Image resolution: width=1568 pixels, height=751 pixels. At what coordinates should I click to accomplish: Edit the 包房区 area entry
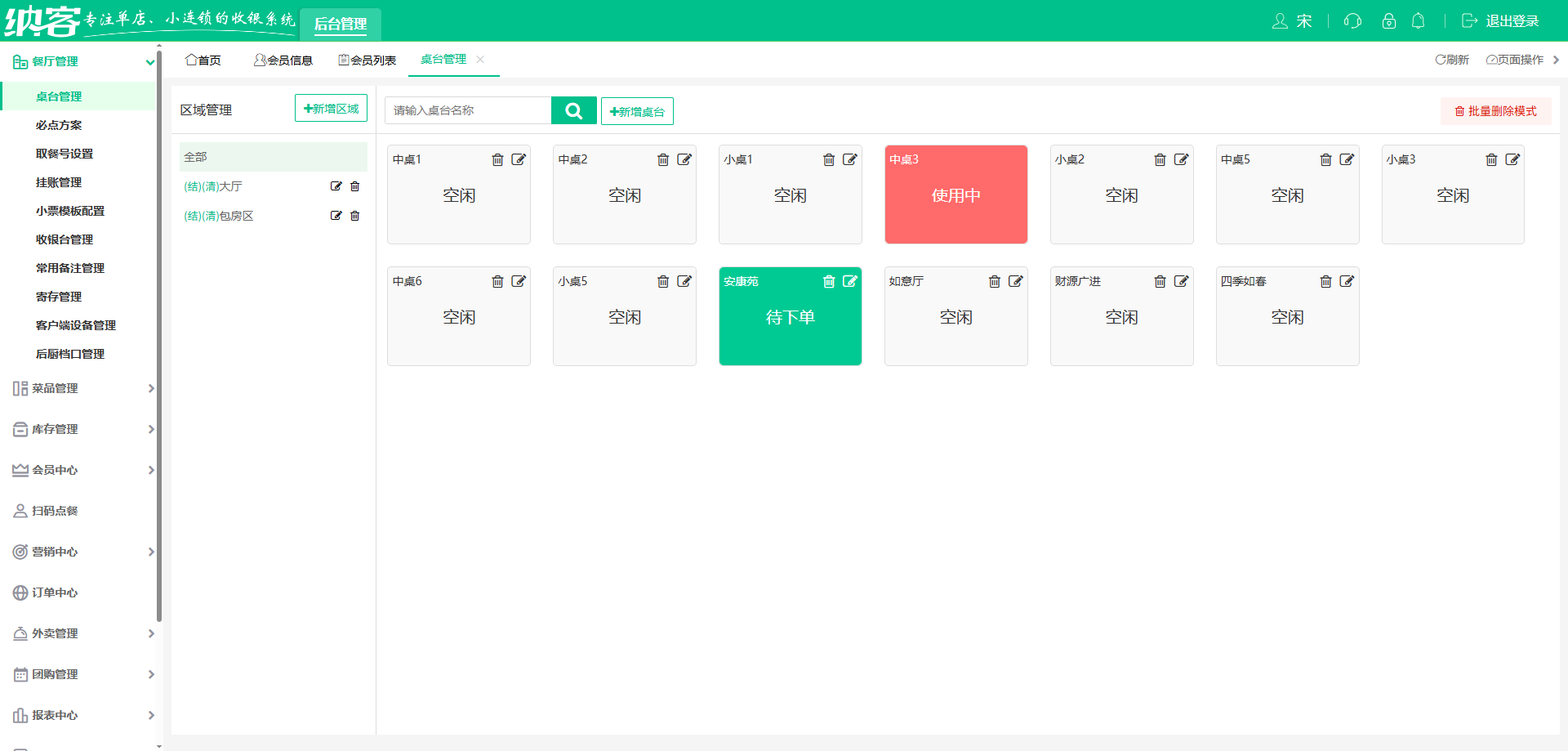pos(336,216)
